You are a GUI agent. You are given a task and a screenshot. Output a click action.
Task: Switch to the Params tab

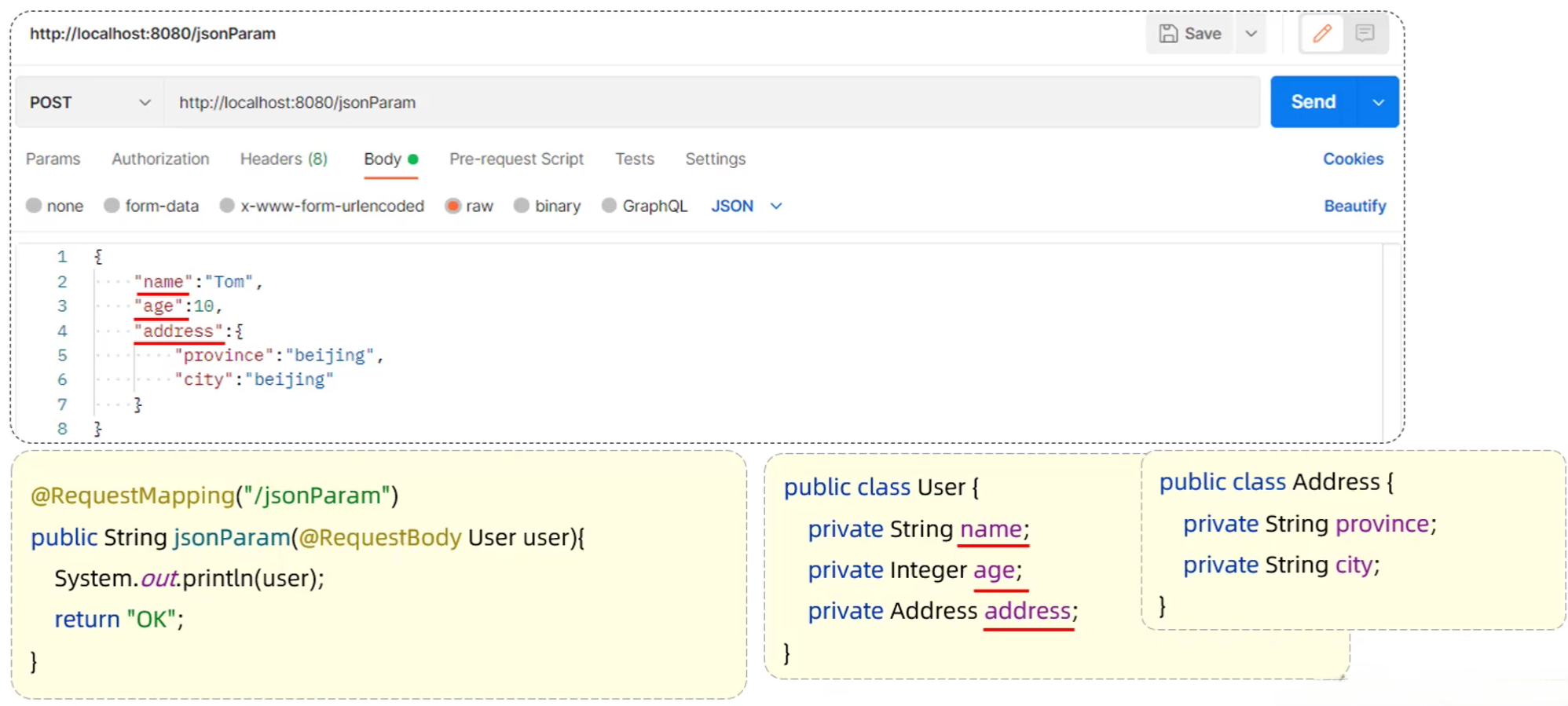(53, 159)
